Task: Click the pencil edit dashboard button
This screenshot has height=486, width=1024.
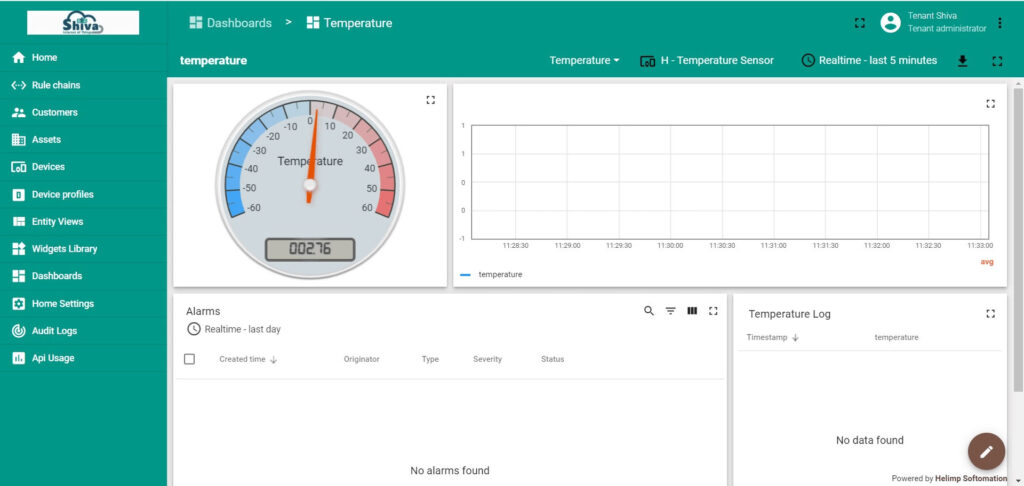Action: [x=986, y=451]
